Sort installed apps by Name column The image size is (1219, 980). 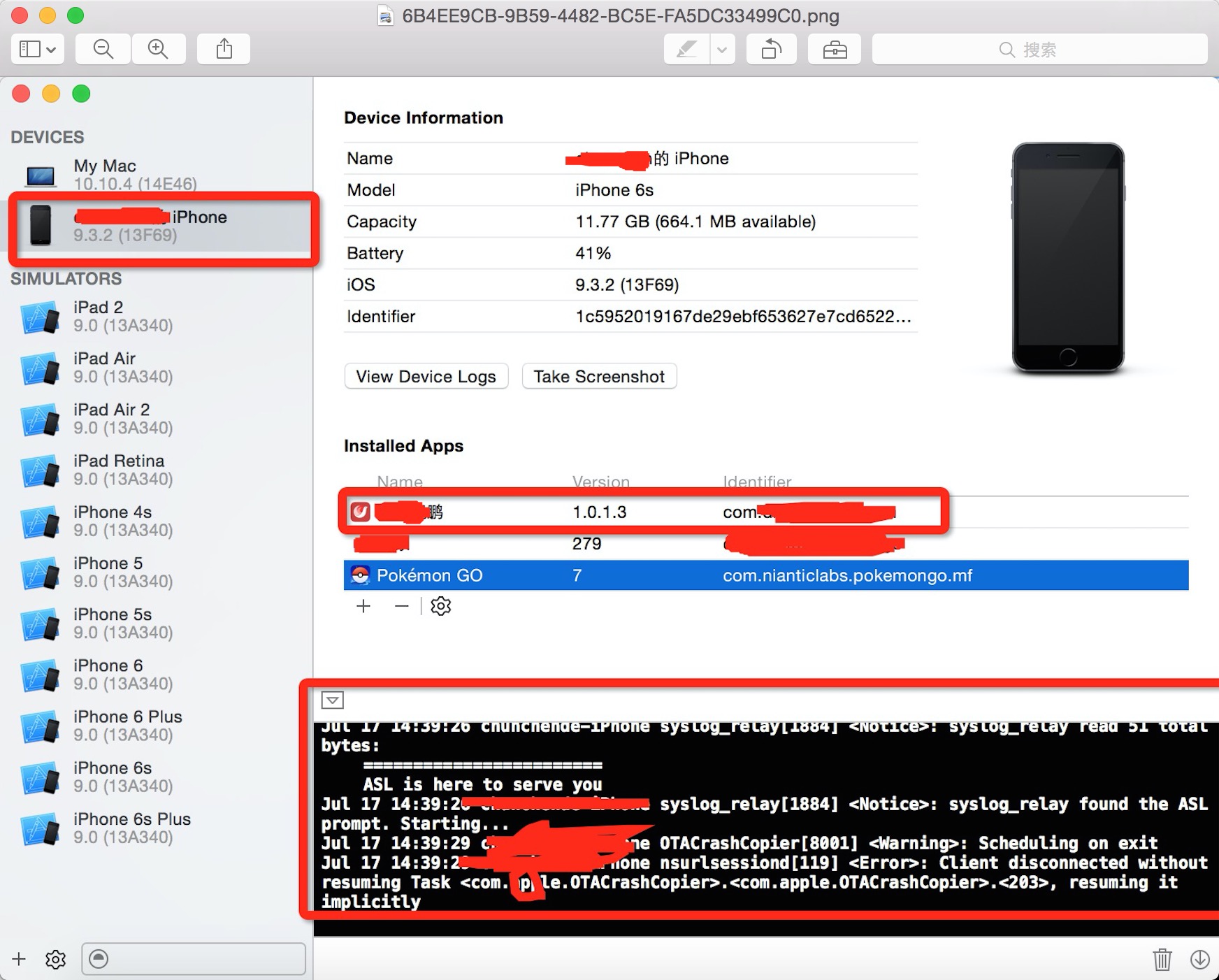[400, 482]
